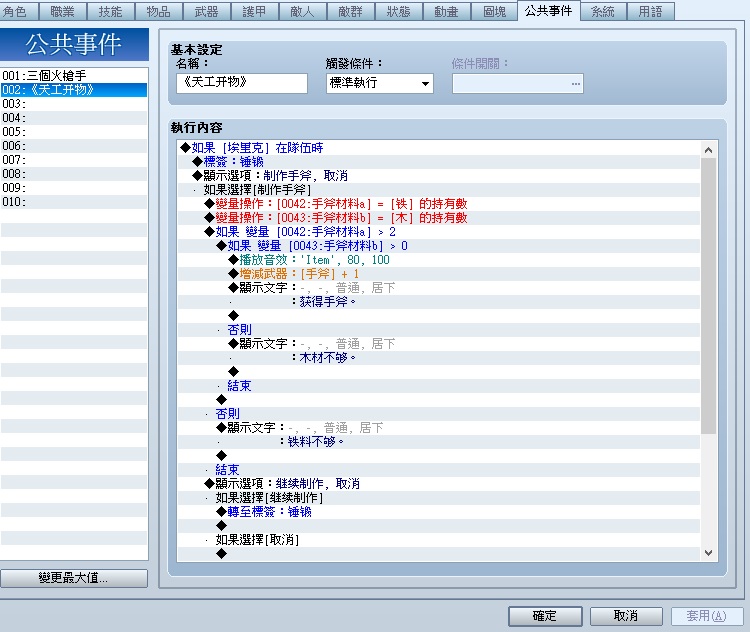Select condition 變量 0043:手斧材料b > 0

click(439, 246)
